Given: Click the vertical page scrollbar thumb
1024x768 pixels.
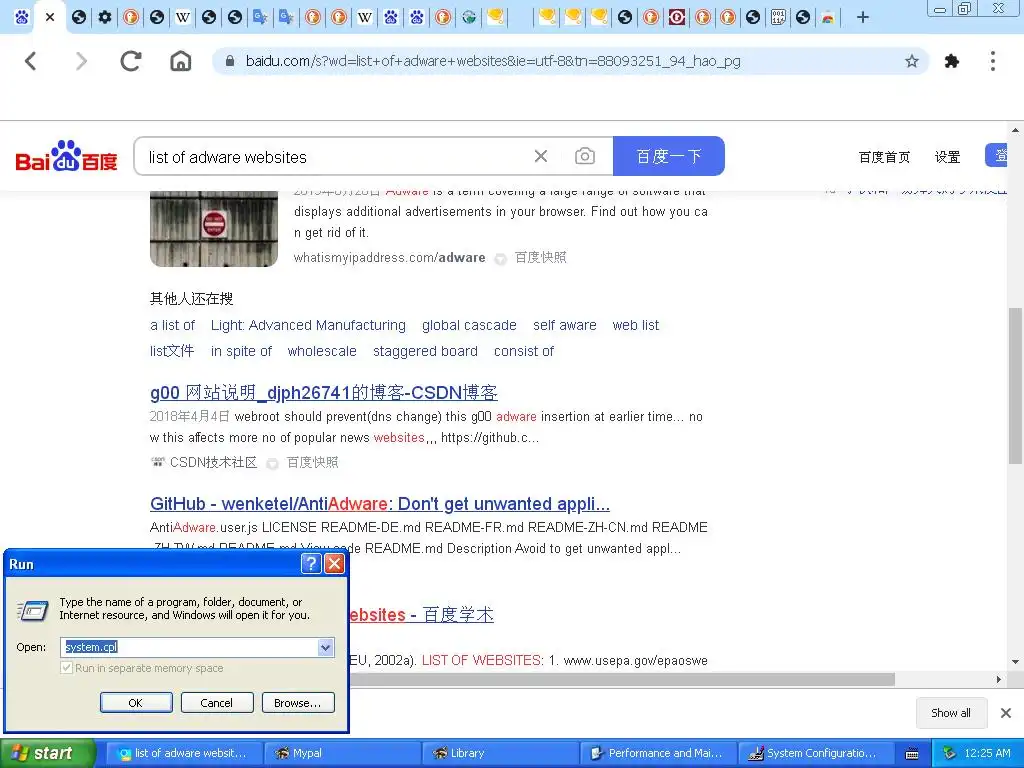Looking at the screenshot, I should point(1015,385).
